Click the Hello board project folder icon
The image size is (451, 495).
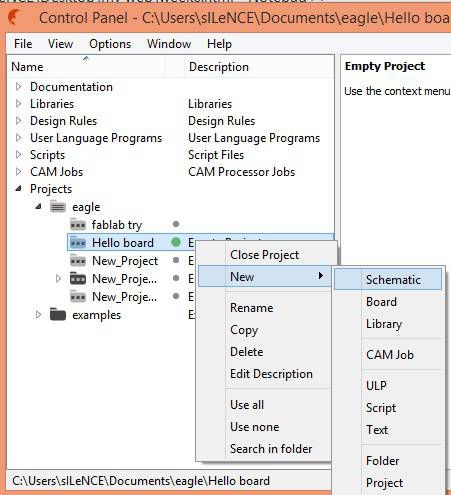[x=78, y=243]
